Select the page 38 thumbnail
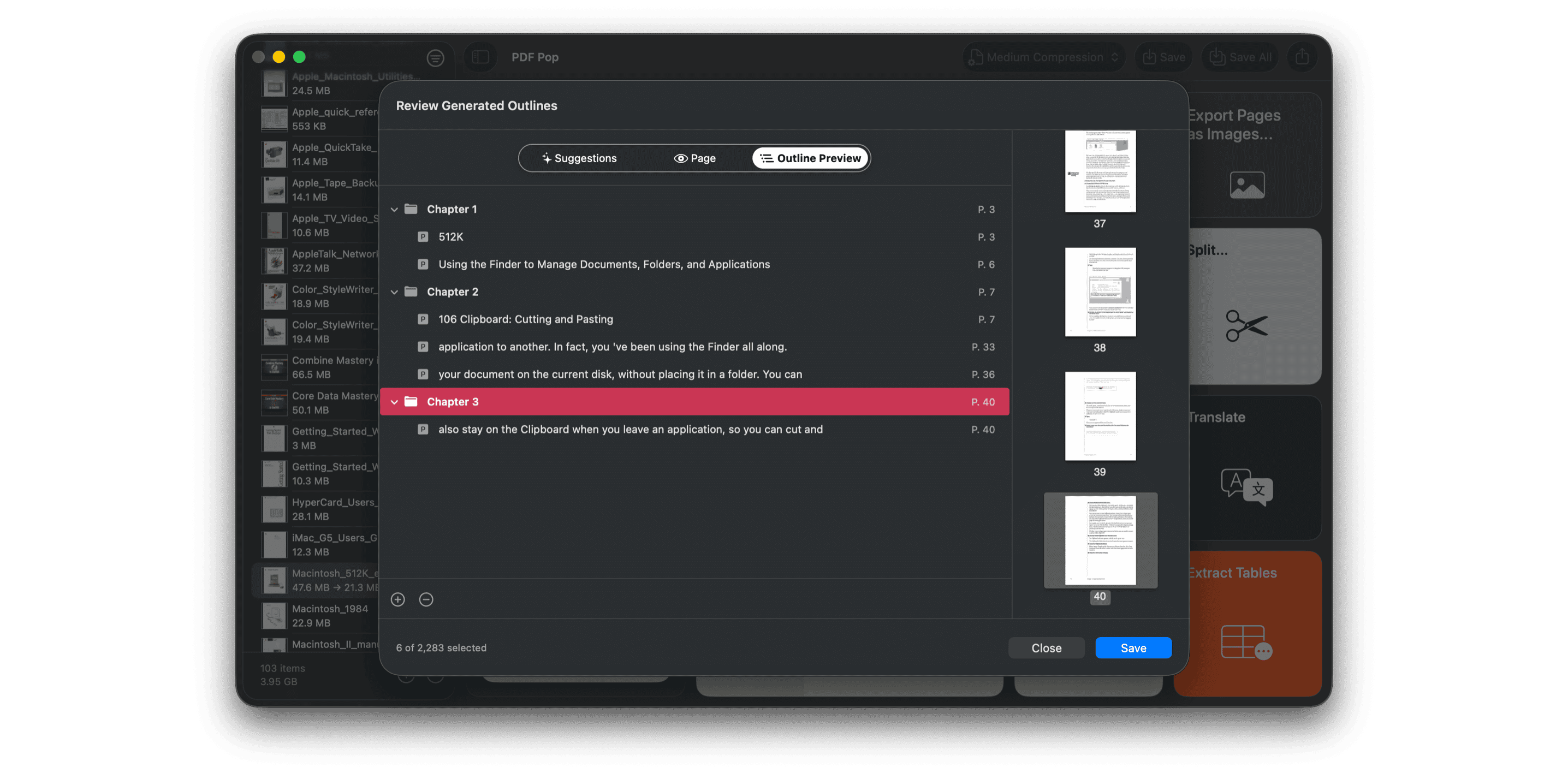 pos(1100,292)
